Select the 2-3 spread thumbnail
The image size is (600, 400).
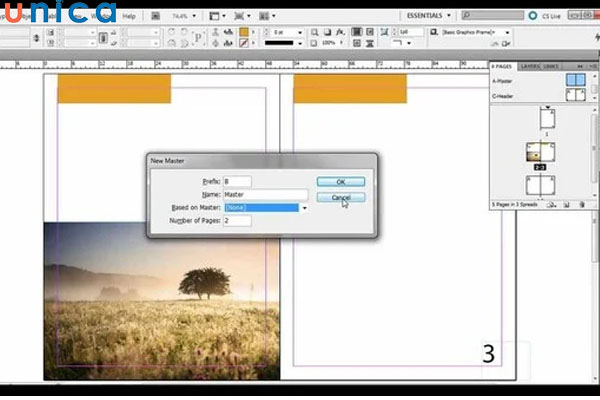(540, 152)
